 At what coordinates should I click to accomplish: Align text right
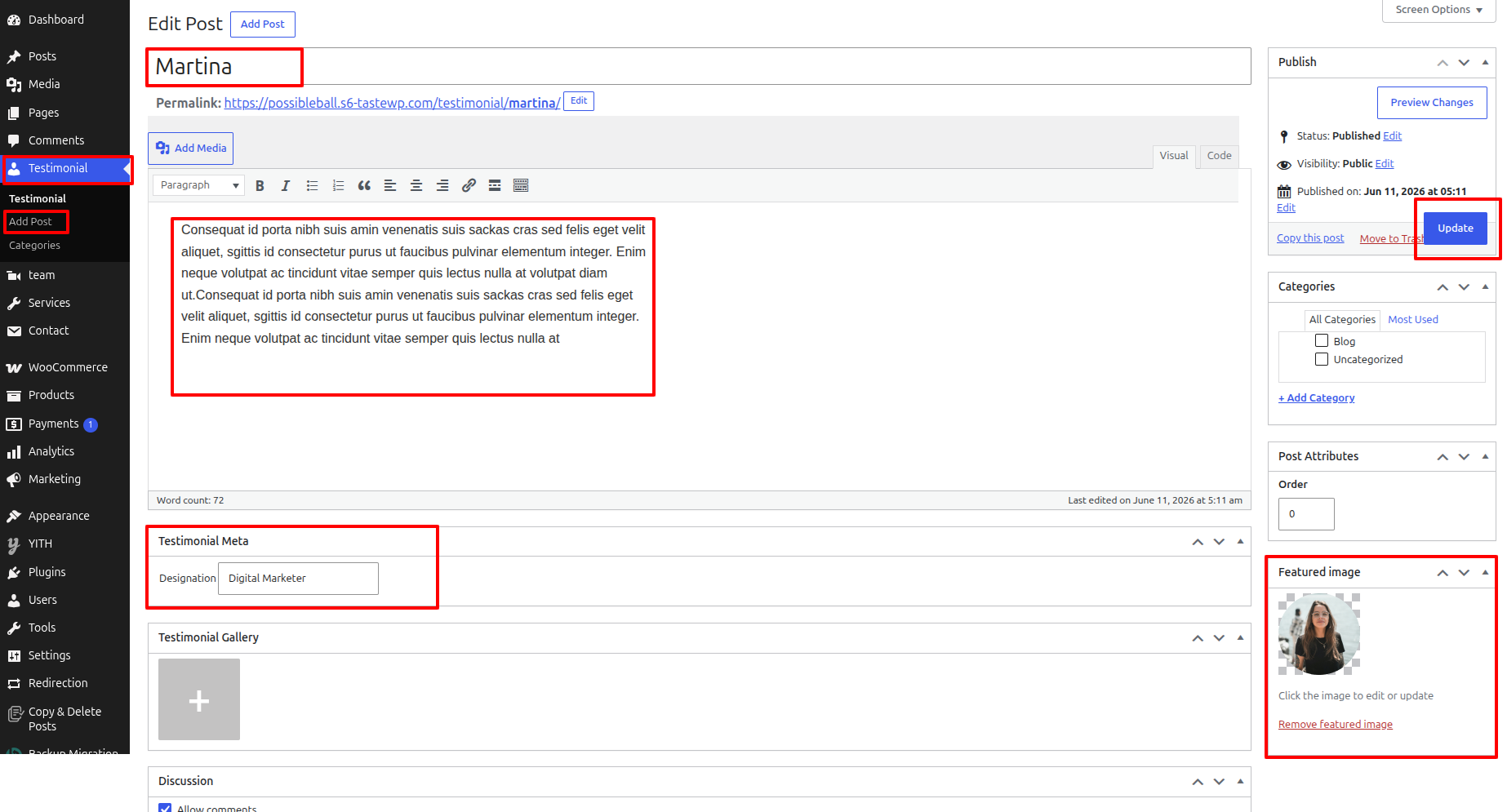tap(442, 185)
